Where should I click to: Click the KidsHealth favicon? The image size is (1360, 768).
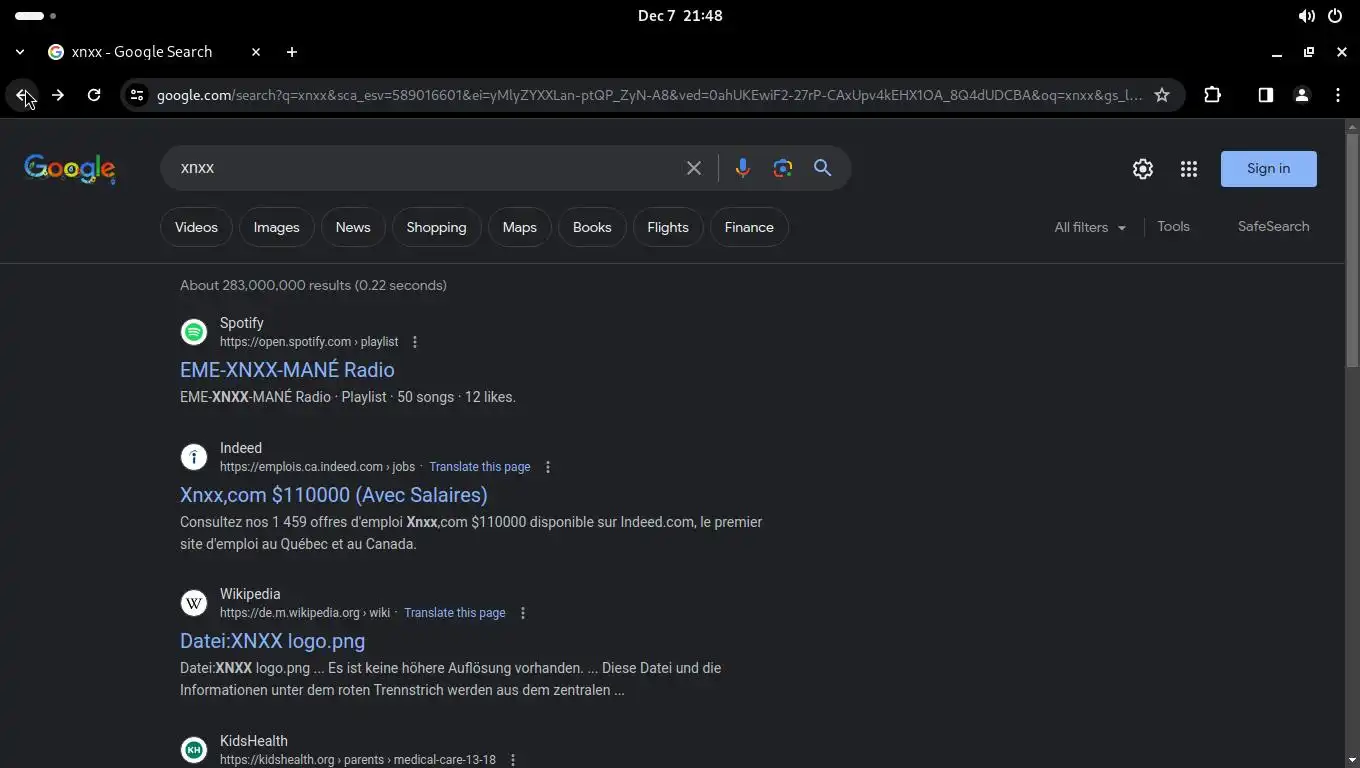(194, 750)
